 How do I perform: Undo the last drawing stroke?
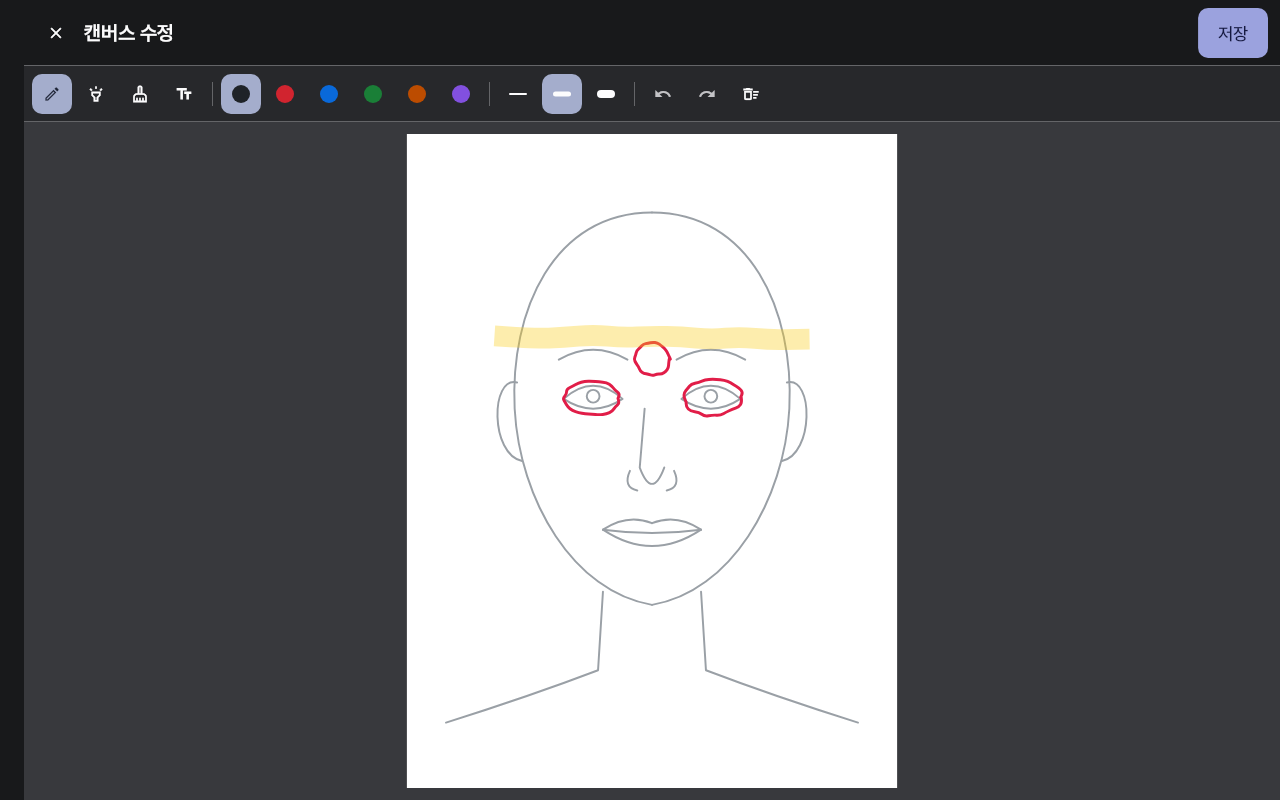pos(663,94)
